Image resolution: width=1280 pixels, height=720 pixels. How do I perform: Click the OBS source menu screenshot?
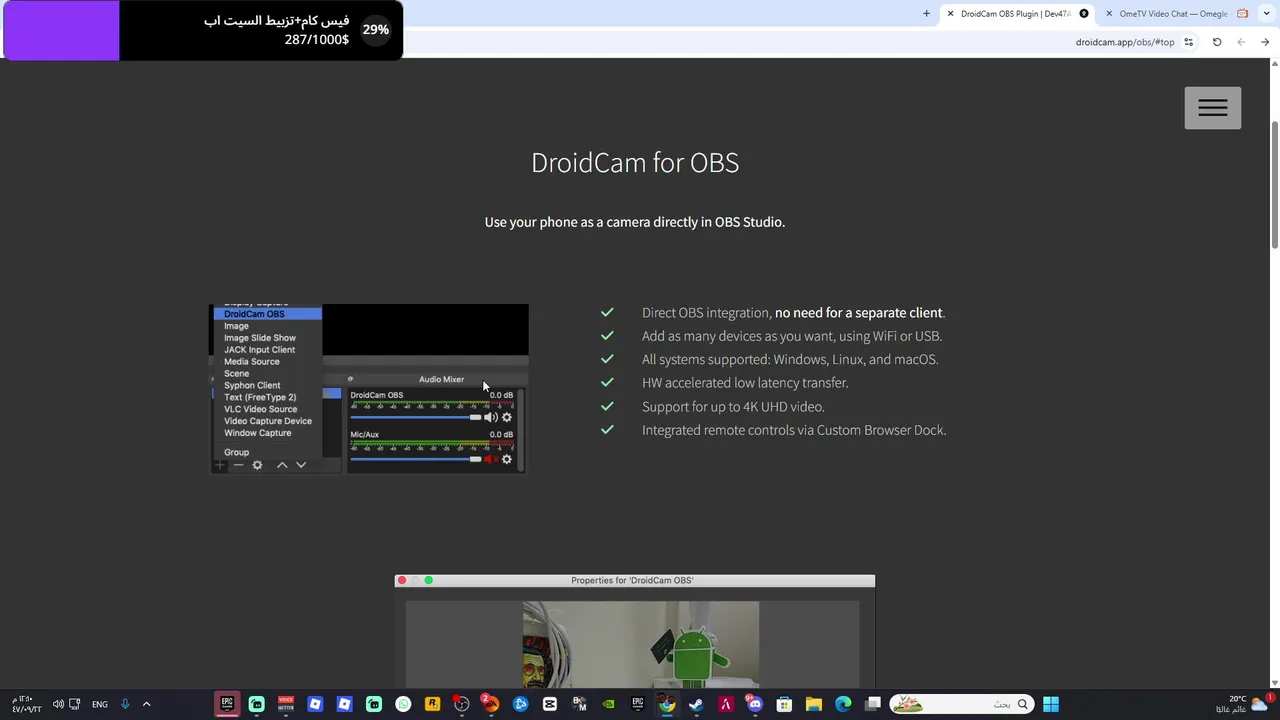tap(368, 389)
